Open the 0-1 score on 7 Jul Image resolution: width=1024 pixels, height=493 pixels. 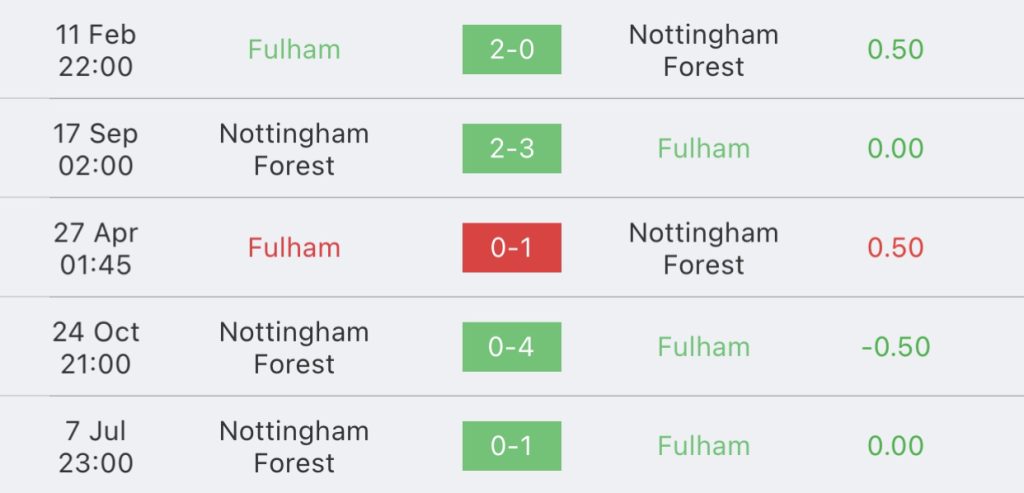tap(511, 446)
